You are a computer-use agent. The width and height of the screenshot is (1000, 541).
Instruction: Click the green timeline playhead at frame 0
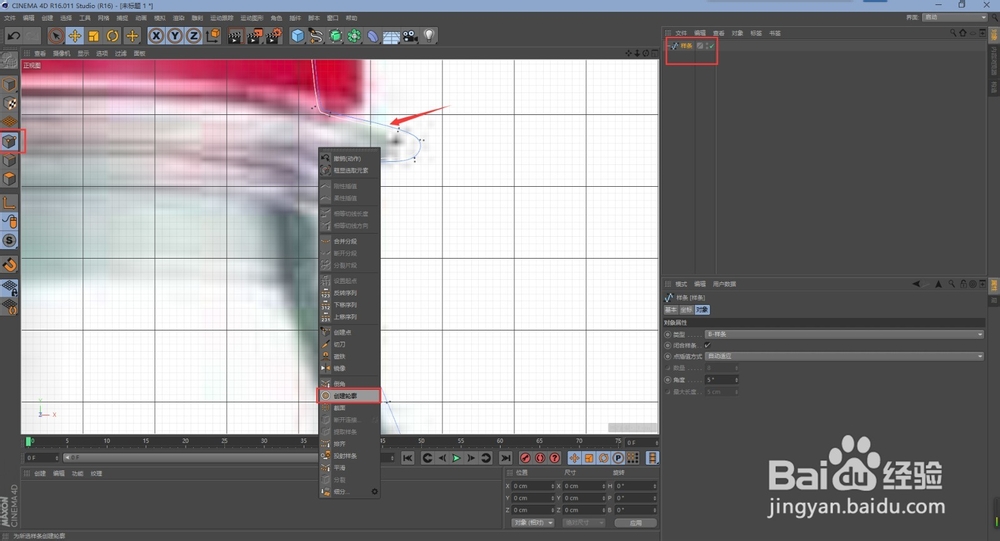click(29, 441)
